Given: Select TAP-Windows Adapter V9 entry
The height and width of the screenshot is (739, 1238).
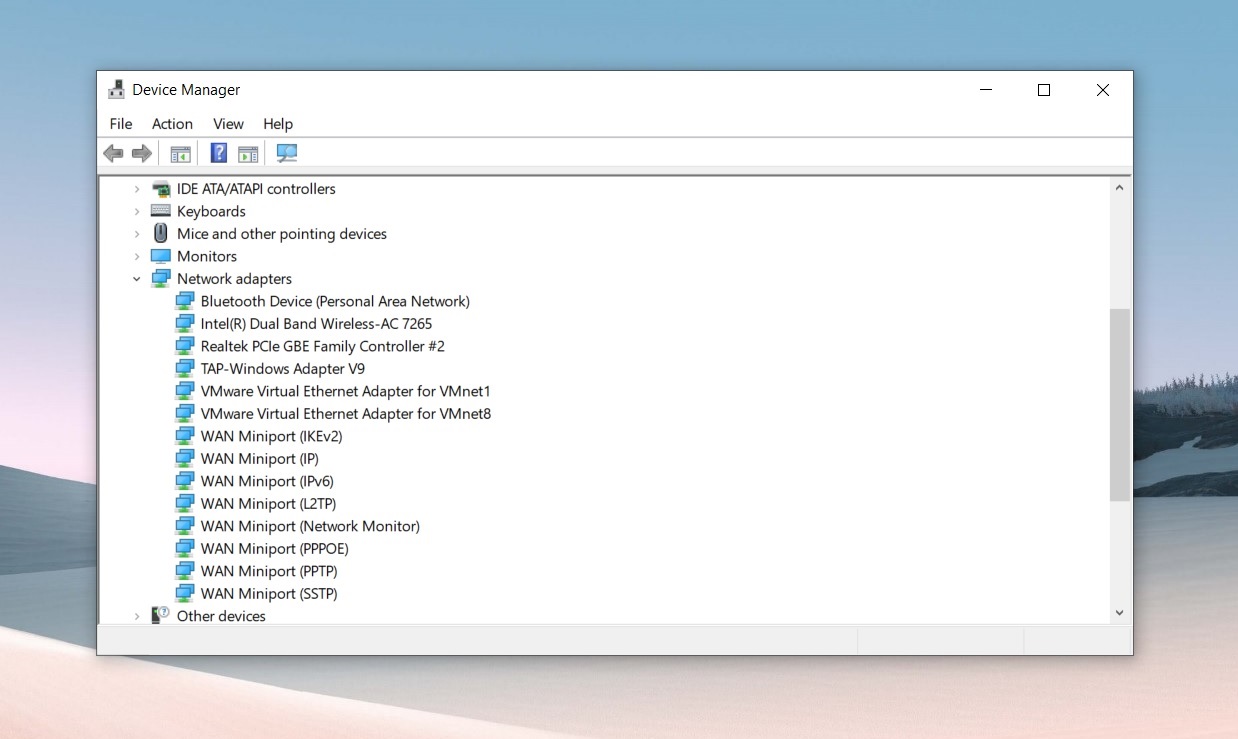Looking at the screenshot, I should point(282,368).
